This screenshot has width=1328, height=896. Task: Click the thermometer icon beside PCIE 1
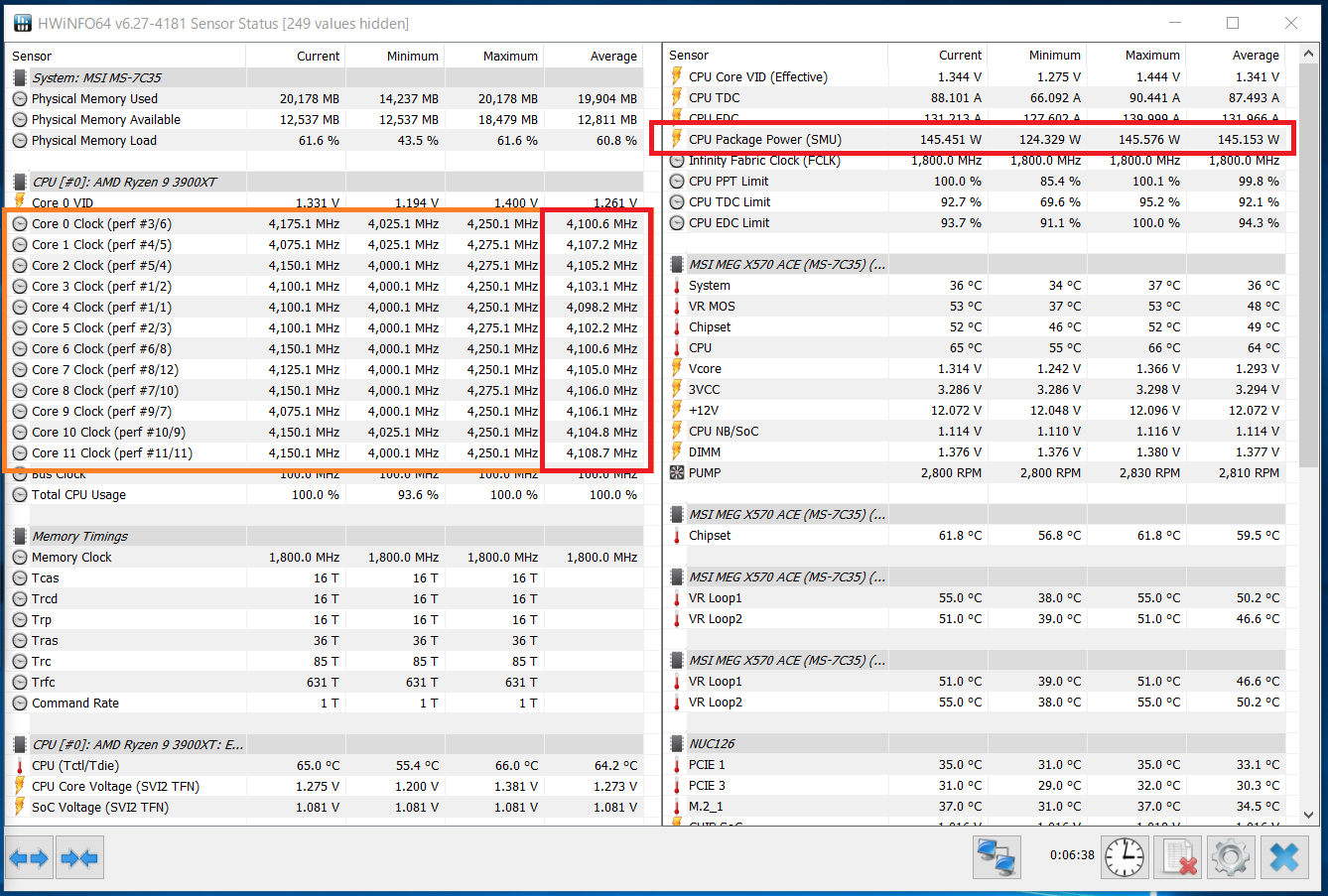click(677, 764)
